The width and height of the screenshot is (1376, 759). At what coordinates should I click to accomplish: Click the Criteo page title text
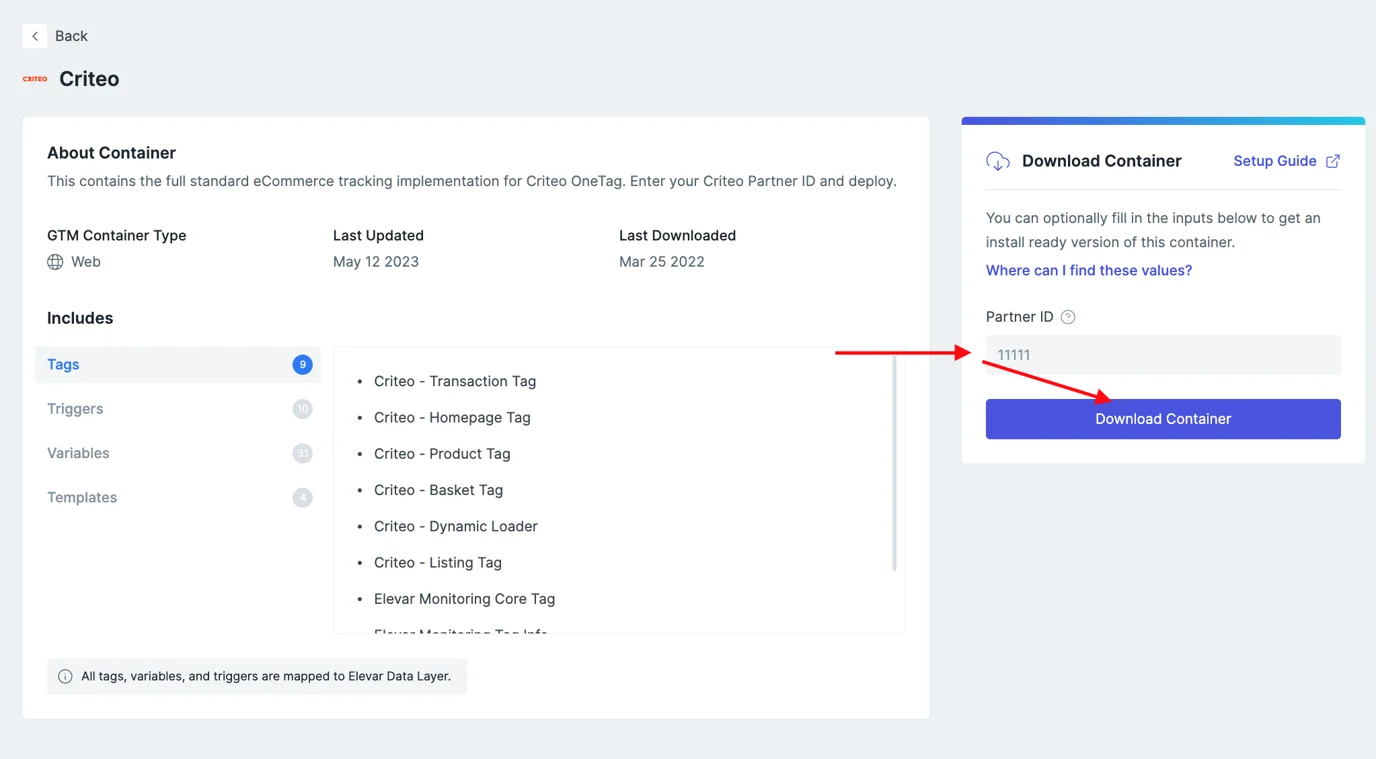tap(89, 79)
